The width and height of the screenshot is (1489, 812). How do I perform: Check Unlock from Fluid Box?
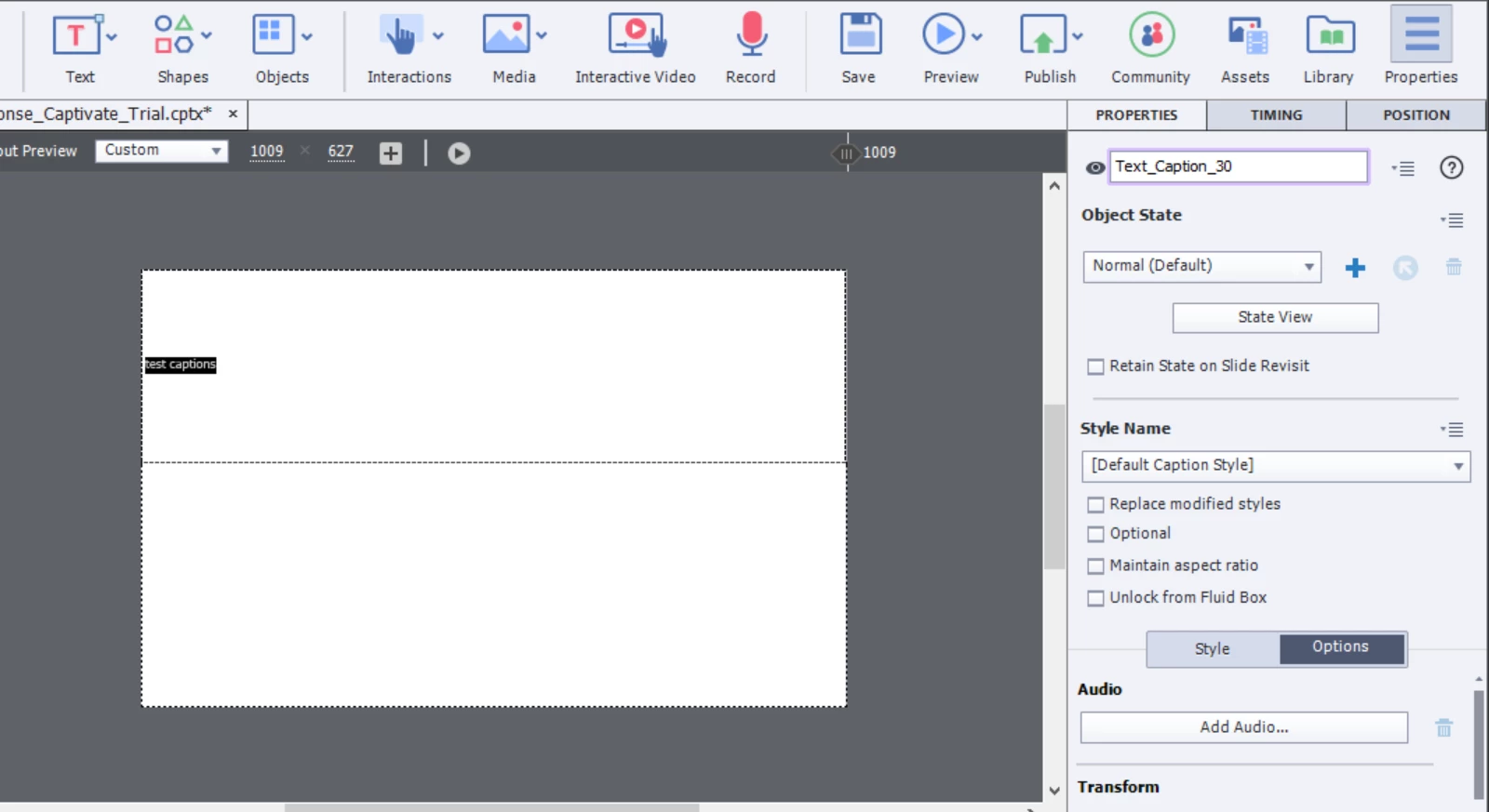point(1095,598)
